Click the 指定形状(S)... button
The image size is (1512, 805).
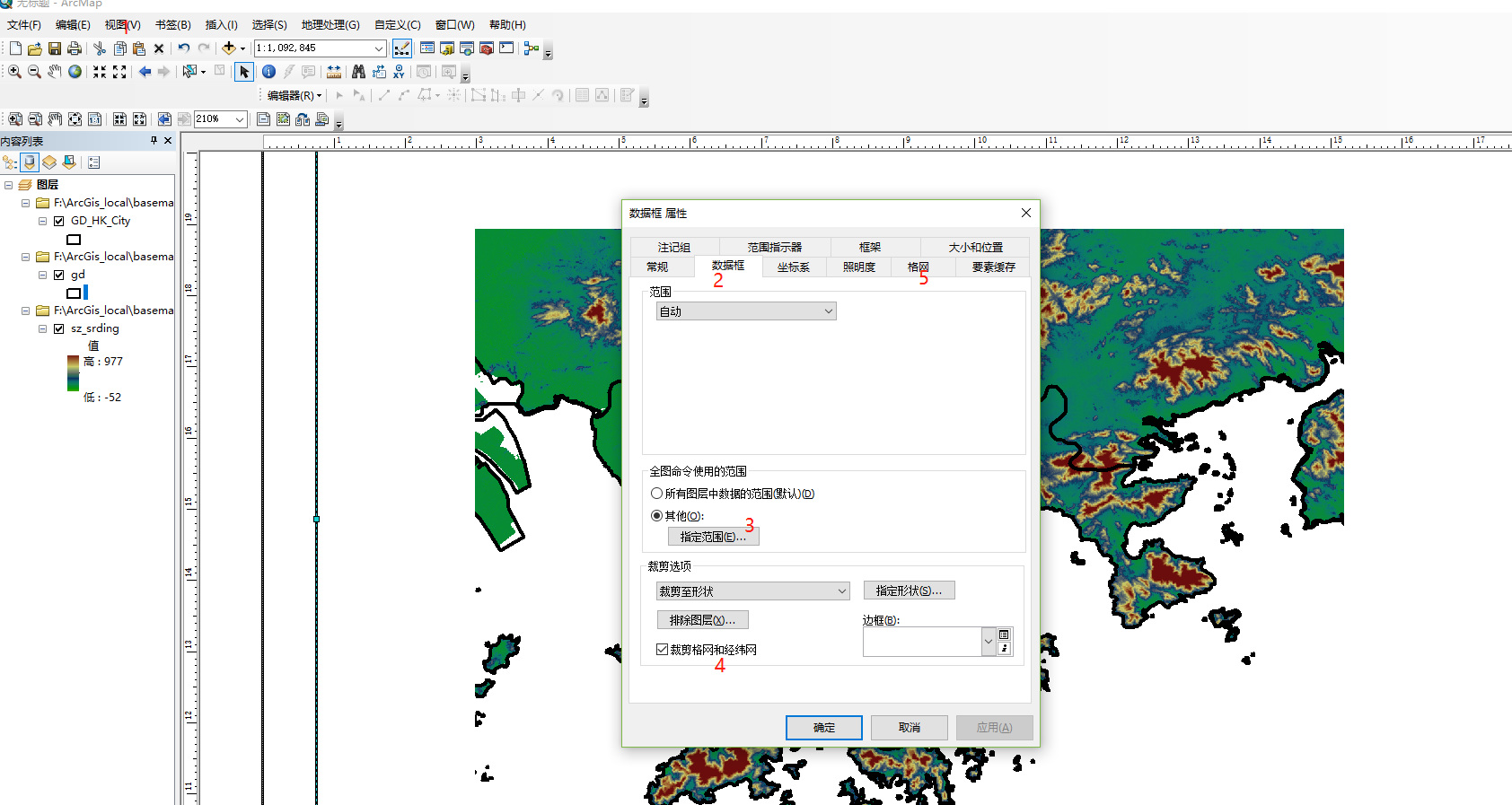coord(910,591)
